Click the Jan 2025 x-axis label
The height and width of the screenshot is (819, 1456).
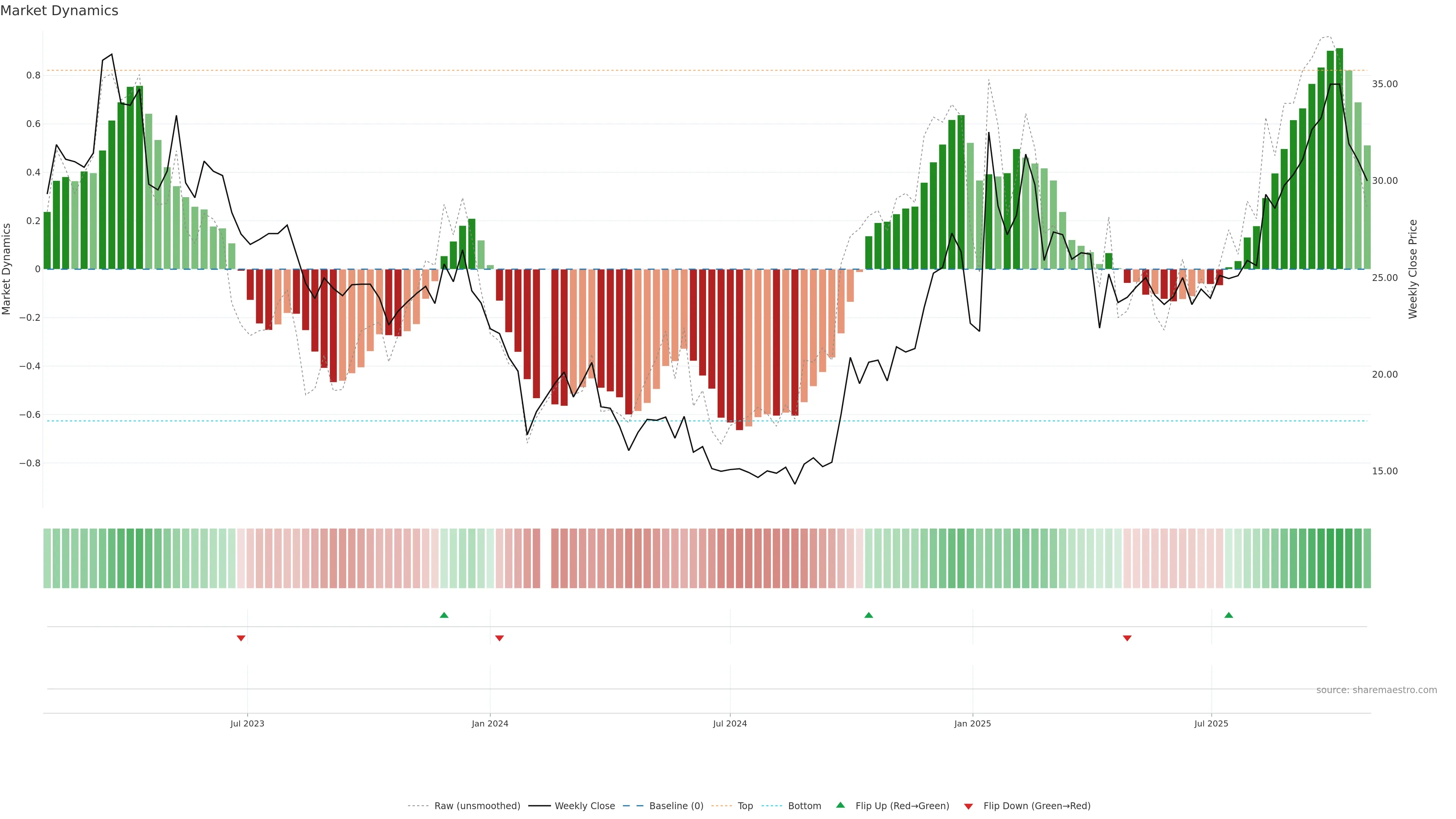click(972, 723)
